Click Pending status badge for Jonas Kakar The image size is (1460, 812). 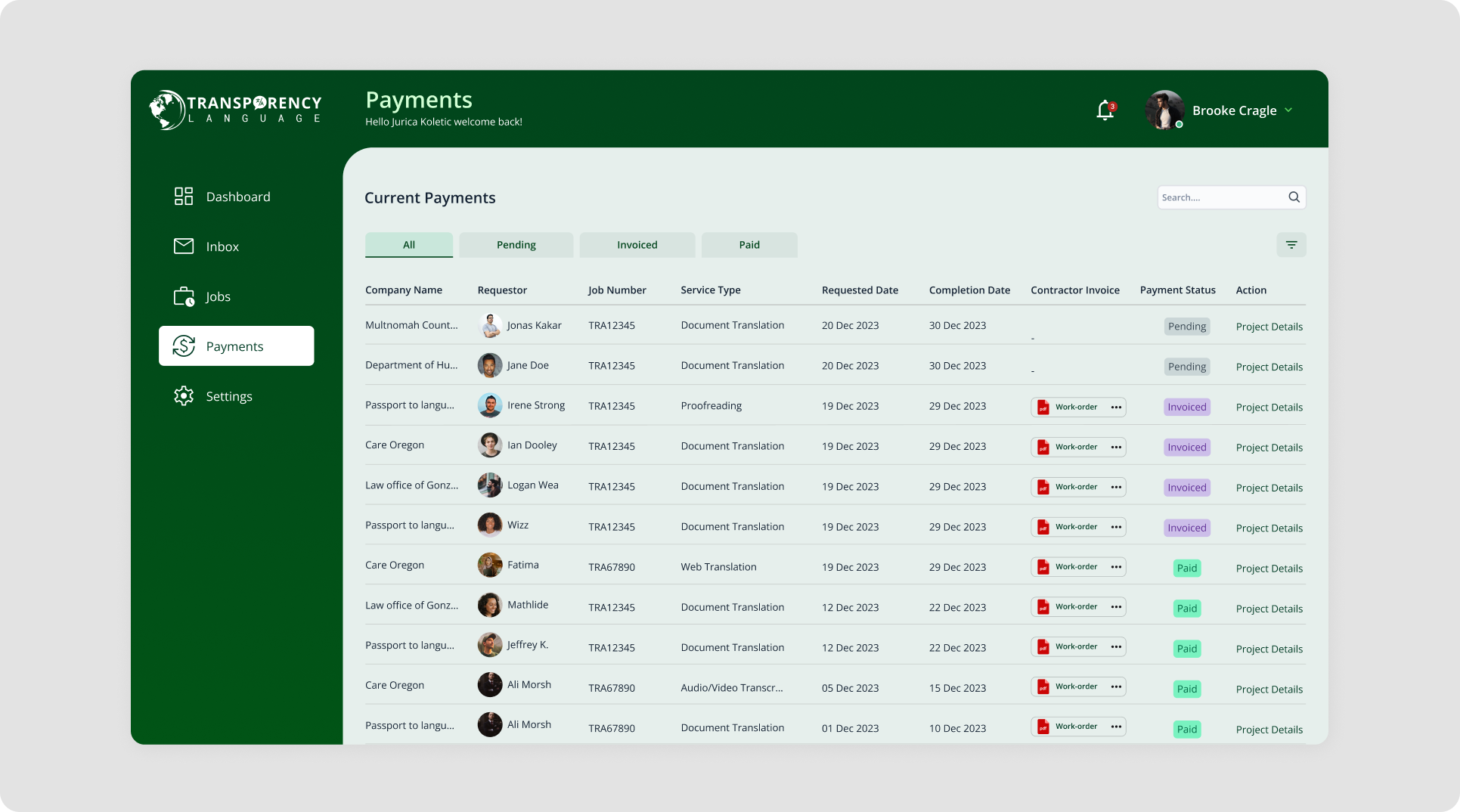(x=1187, y=327)
